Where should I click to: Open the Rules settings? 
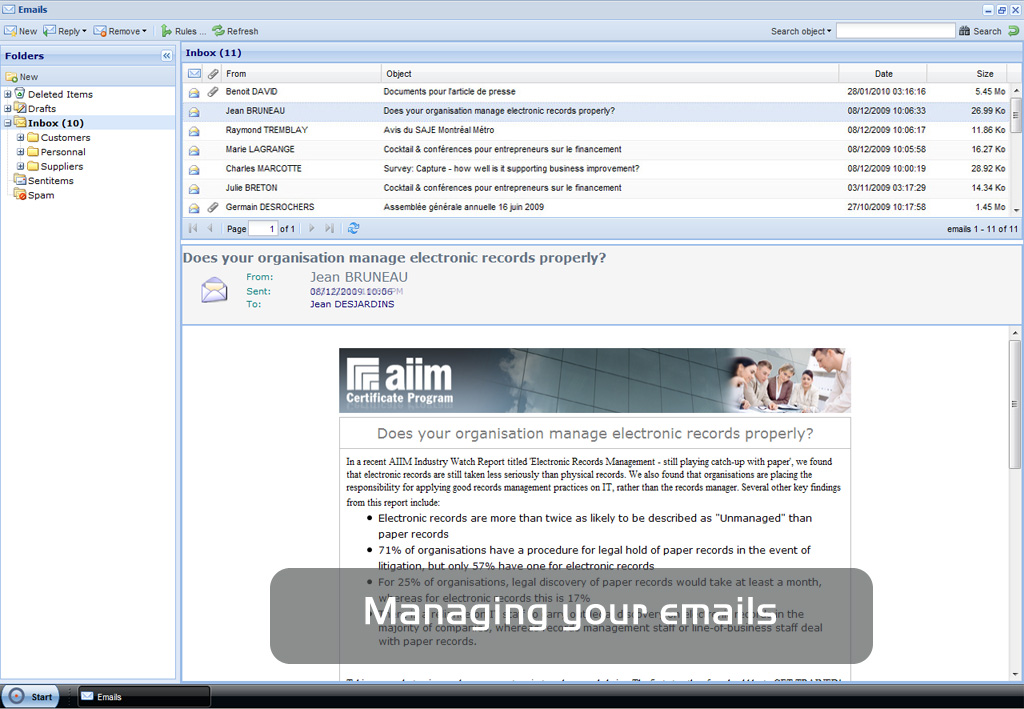tap(183, 31)
